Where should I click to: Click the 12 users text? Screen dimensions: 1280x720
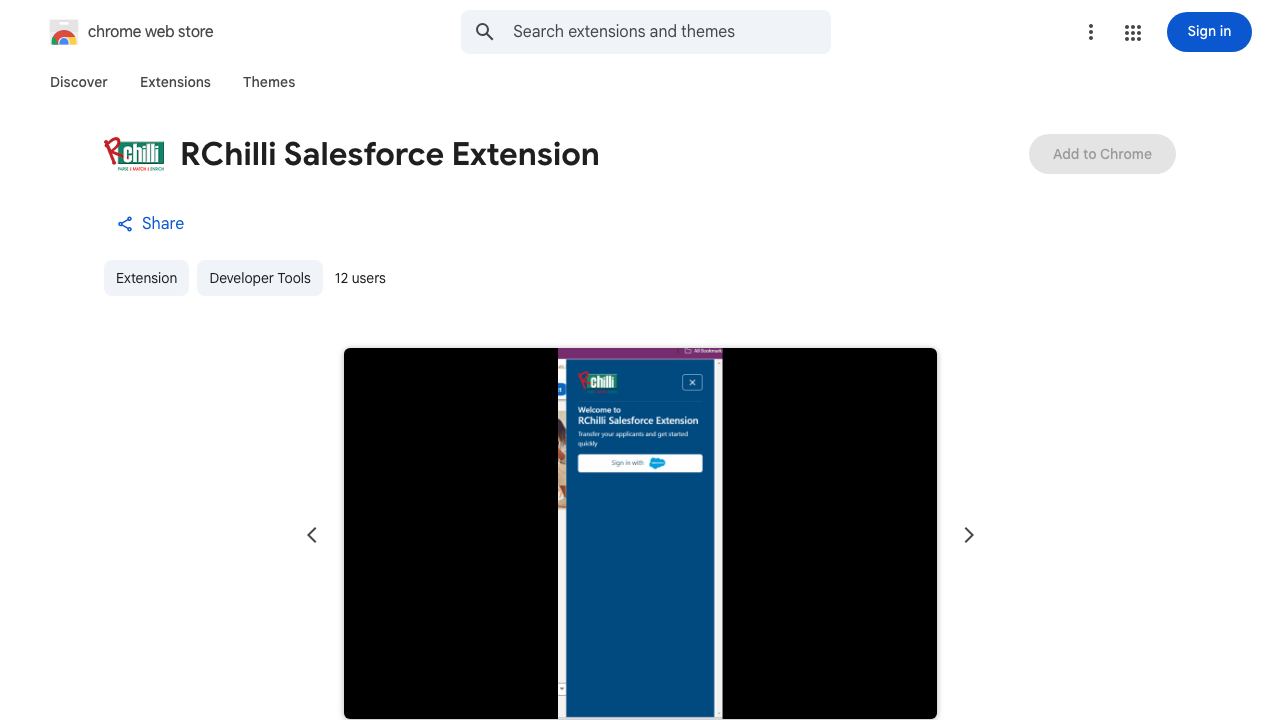(360, 278)
